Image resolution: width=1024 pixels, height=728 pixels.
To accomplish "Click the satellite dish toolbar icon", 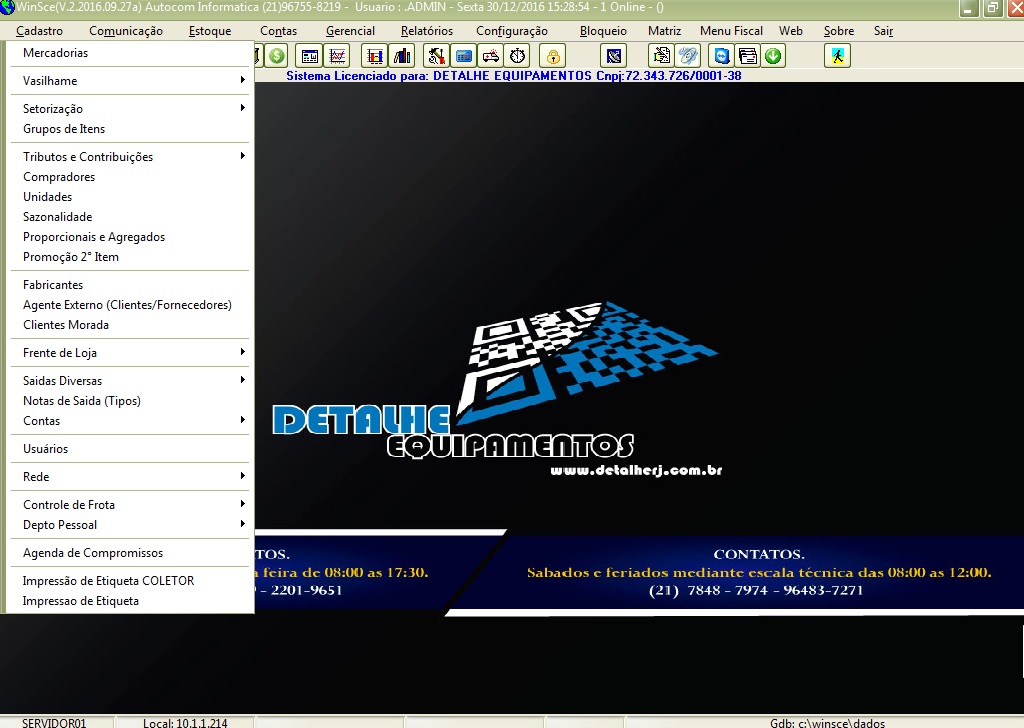I will [x=614, y=56].
